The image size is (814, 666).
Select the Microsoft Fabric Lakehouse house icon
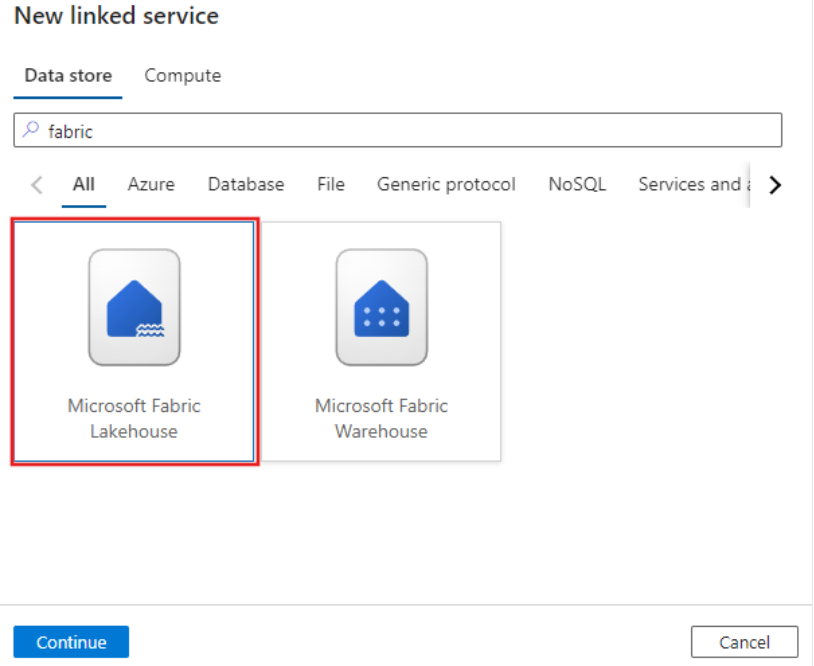pos(134,307)
